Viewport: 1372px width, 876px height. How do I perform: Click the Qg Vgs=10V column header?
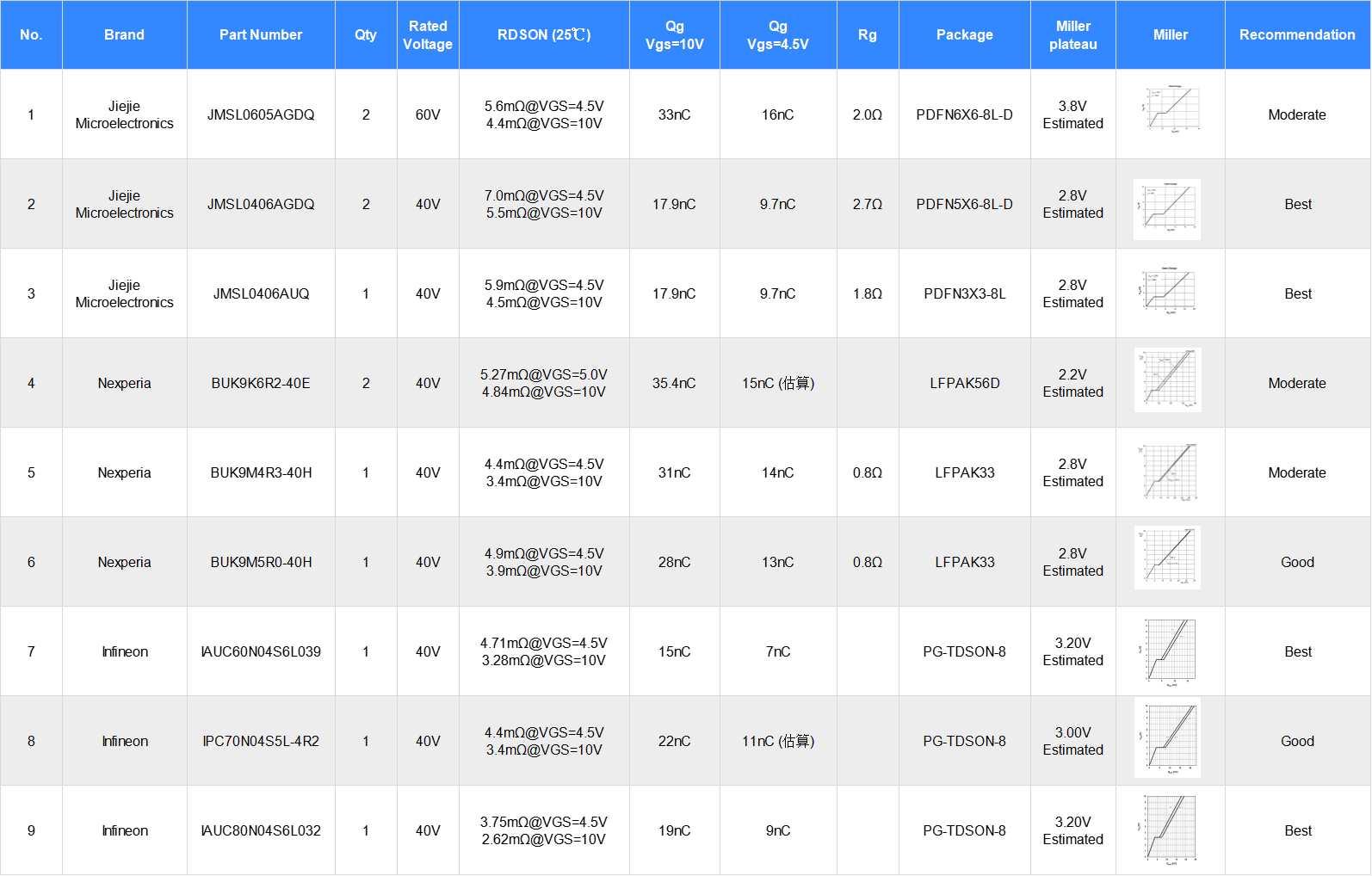tap(674, 34)
